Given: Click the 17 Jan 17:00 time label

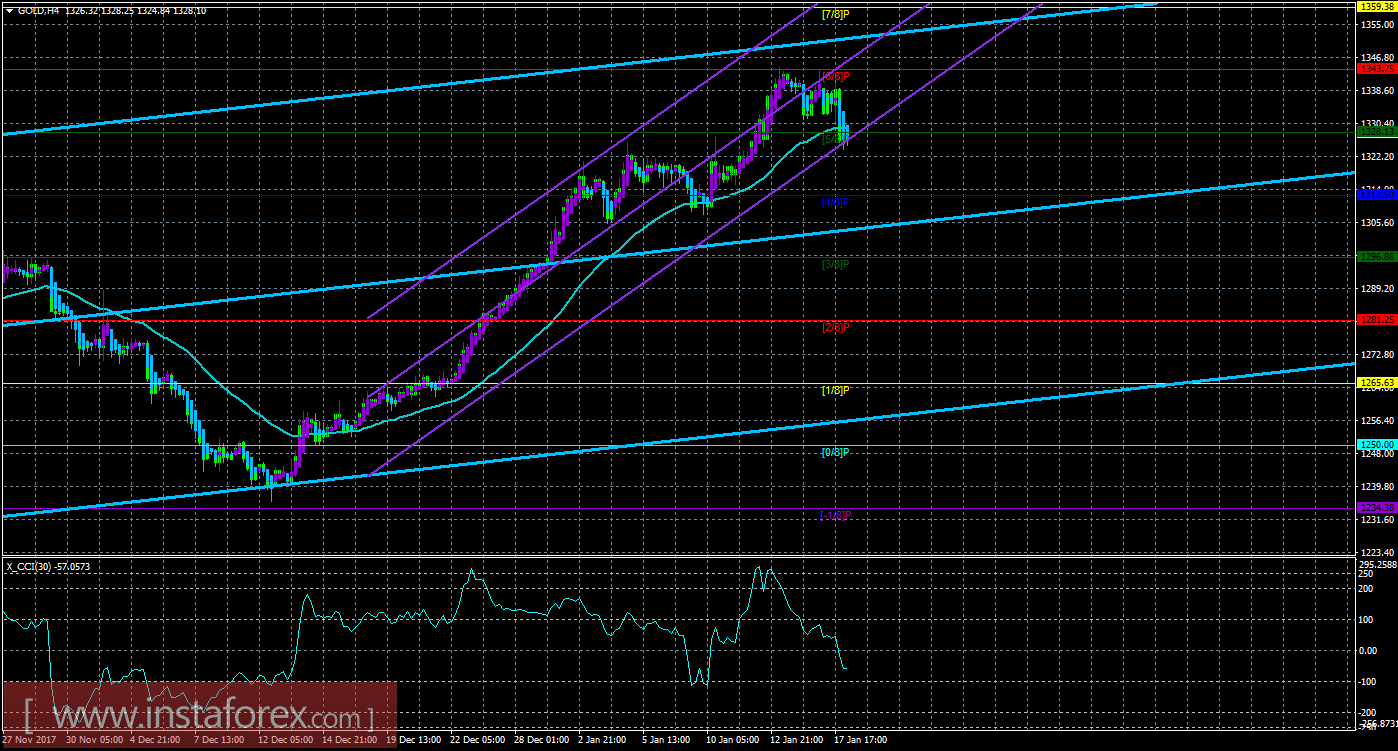Looking at the screenshot, I should (x=862, y=741).
